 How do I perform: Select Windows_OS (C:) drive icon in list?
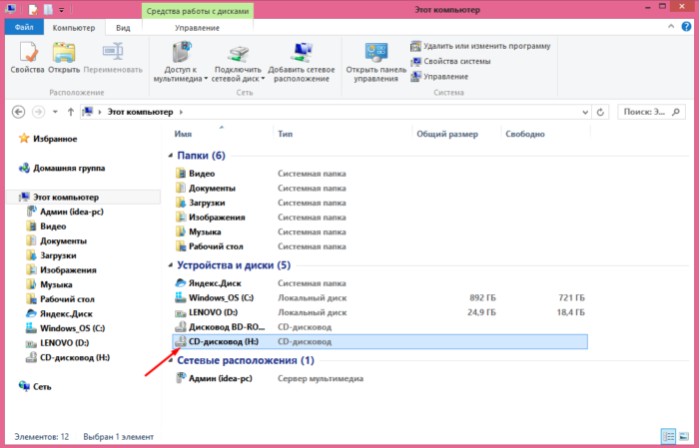(181, 298)
